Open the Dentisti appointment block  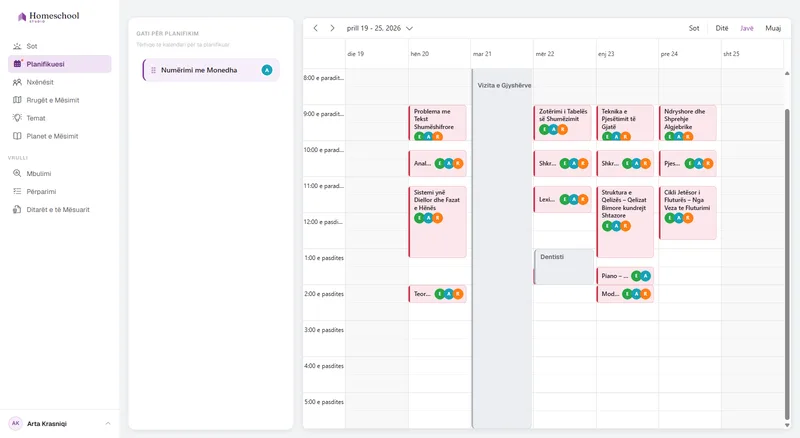[564, 266]
